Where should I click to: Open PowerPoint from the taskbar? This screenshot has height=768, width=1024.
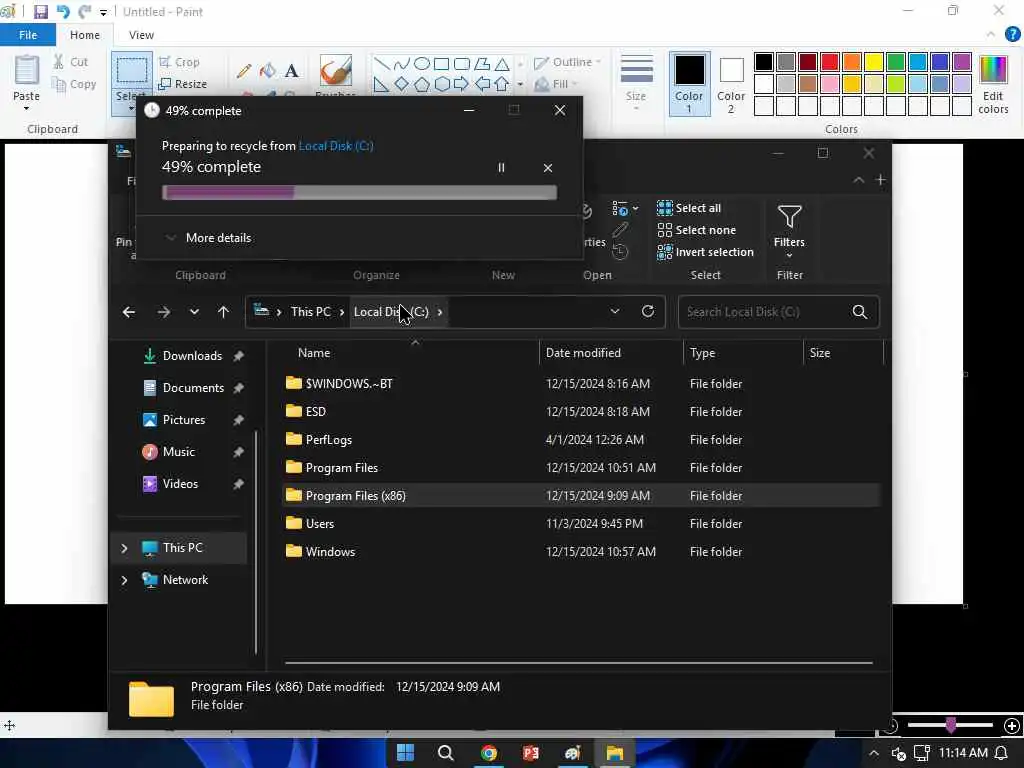[530, 753]
